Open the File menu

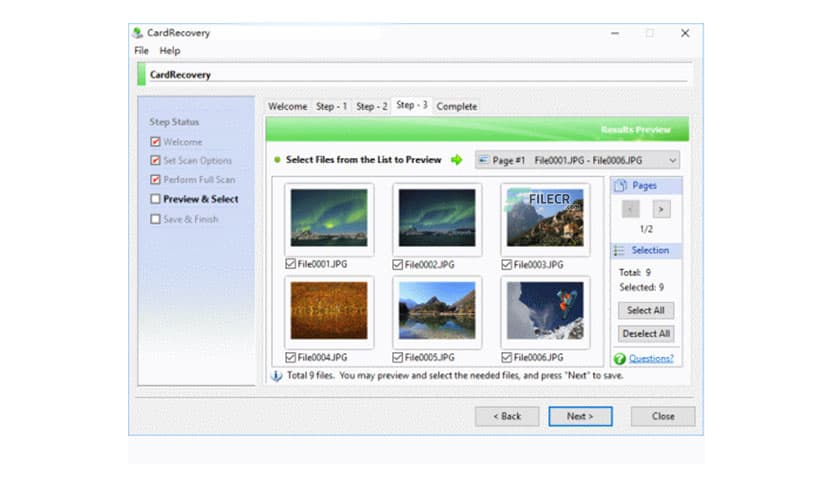(x=141, y=51)
